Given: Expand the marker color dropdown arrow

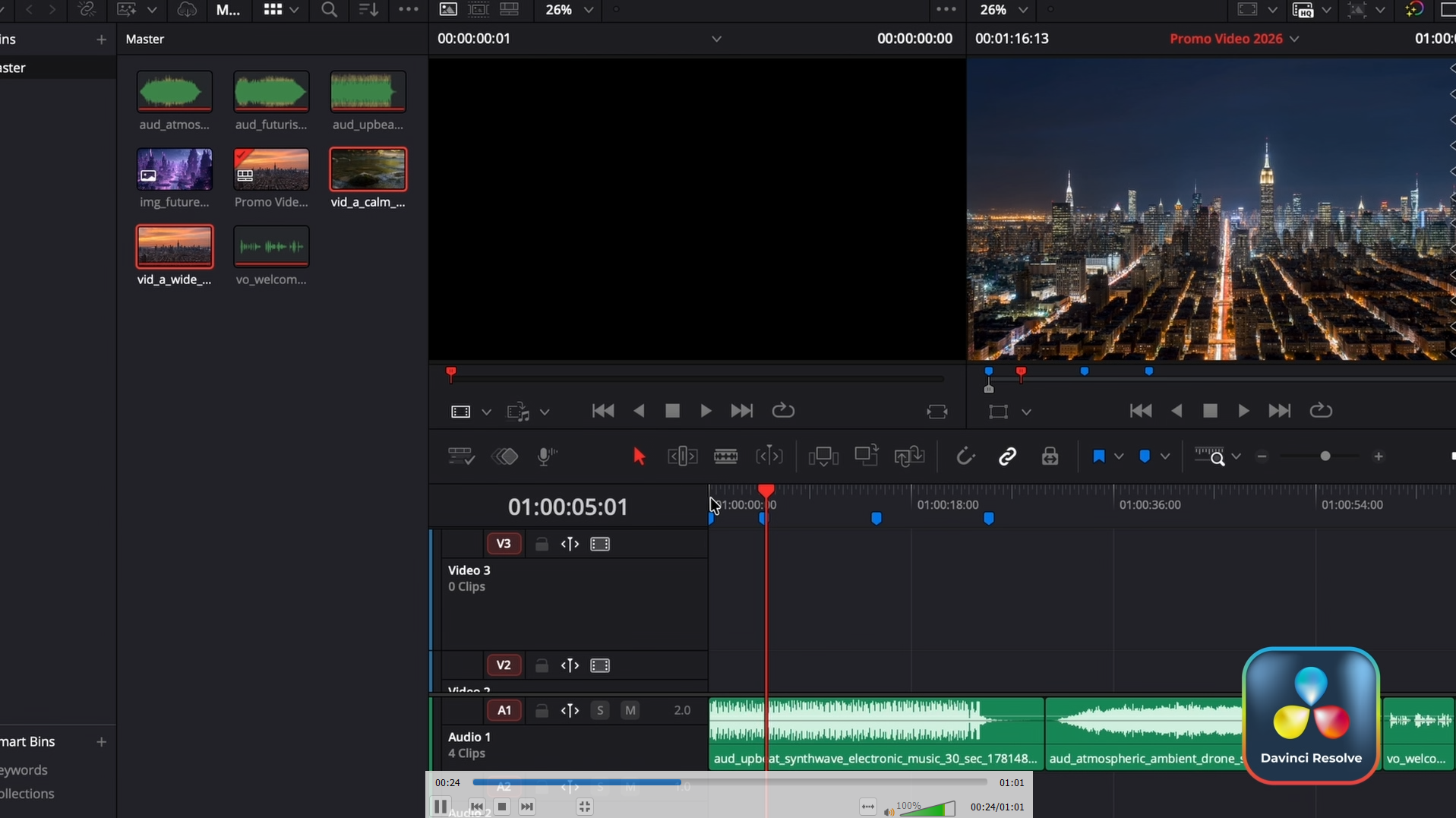Looking at the screenshot, I should tap(1165, 456).
